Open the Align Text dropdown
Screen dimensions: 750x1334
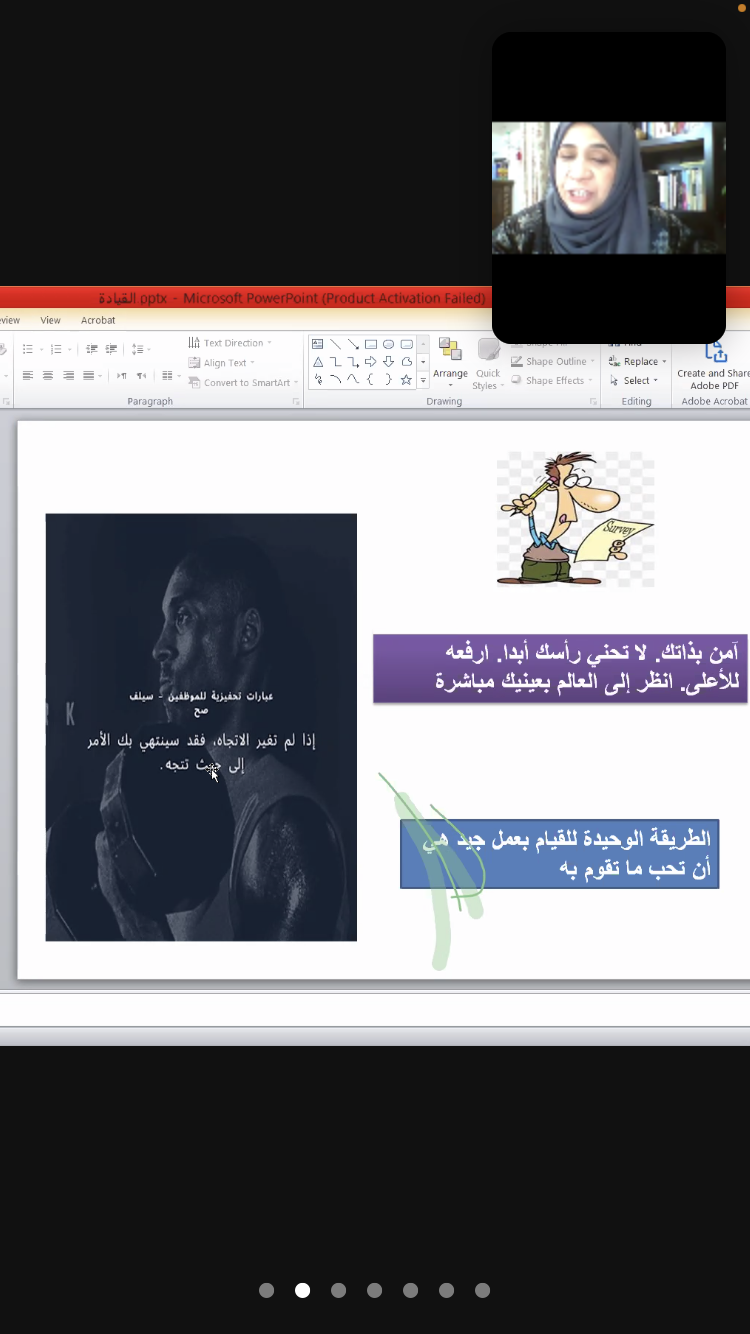[223, 363]
